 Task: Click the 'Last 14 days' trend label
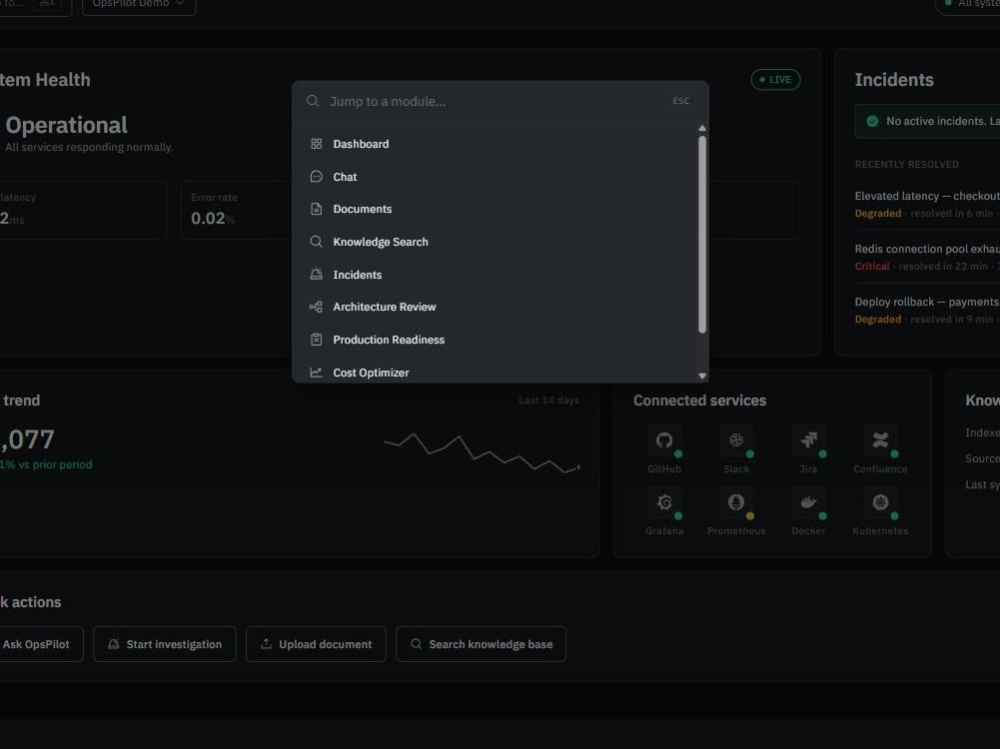tap(548, 401)
